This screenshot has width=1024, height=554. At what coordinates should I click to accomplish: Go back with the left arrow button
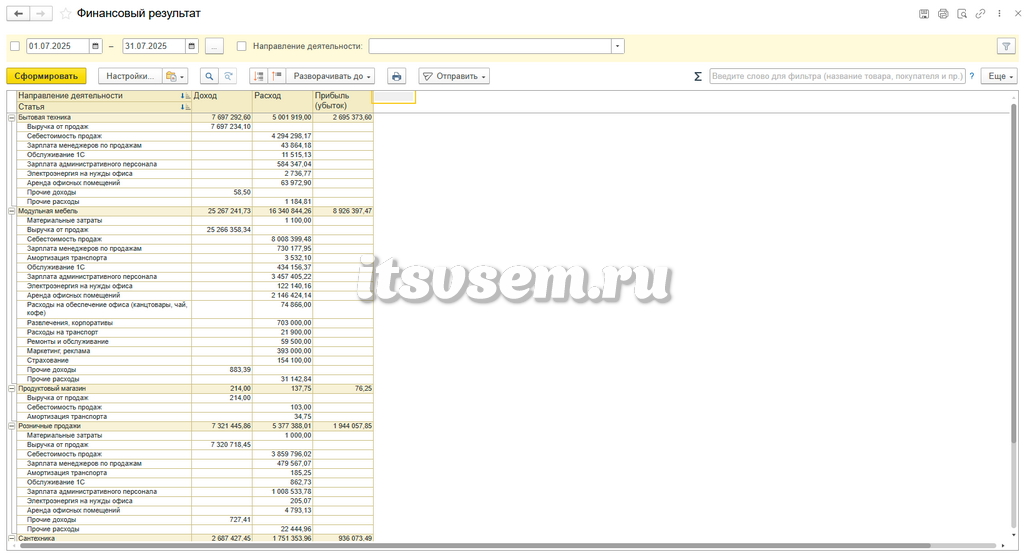[x=18, y=13]
